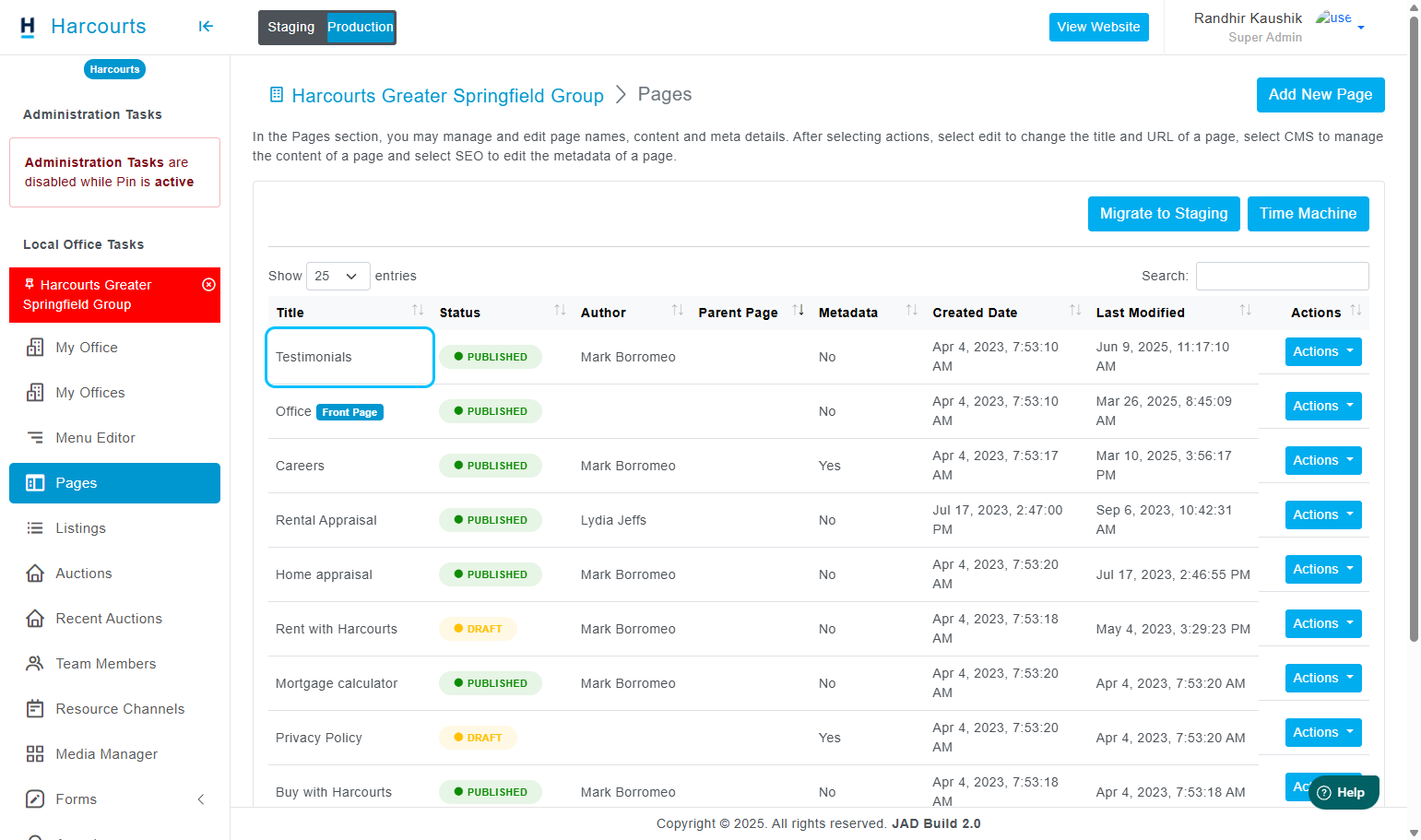Screen dimensions: 1421x840
Task: Click Time Machine button
Action: coord(1308,214)
